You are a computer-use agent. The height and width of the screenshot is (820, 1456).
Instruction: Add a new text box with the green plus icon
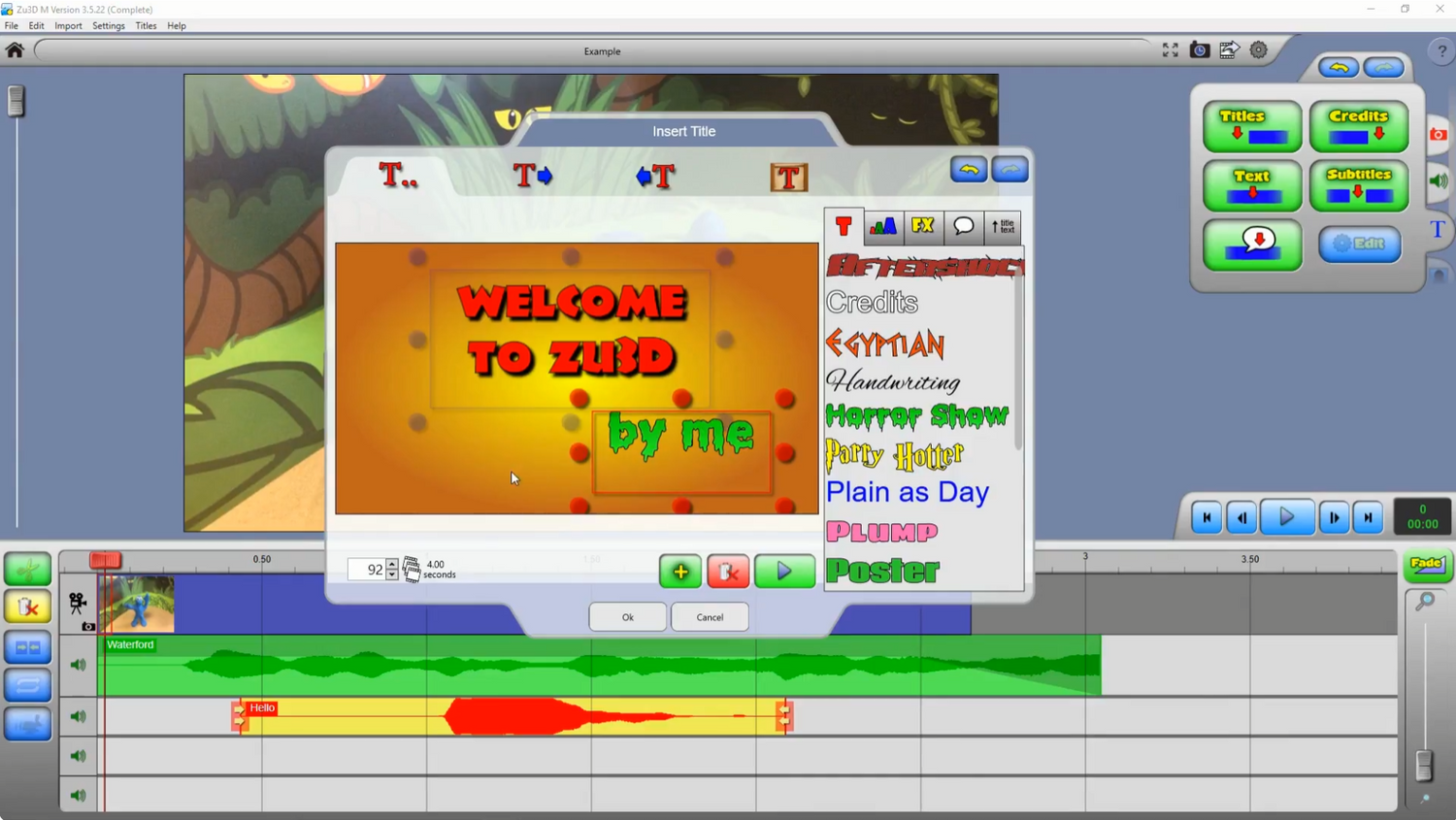point(679,572)
